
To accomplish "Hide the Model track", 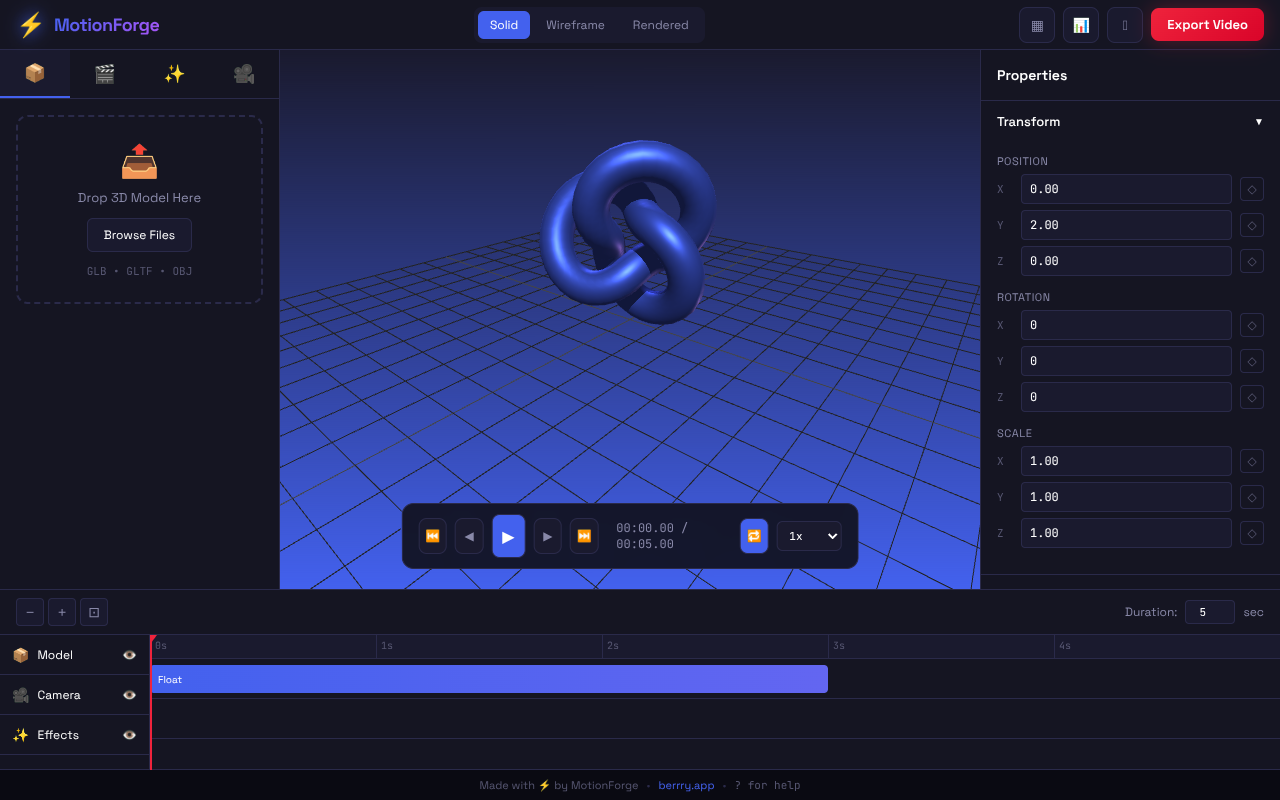I will (x=129, y=655).
